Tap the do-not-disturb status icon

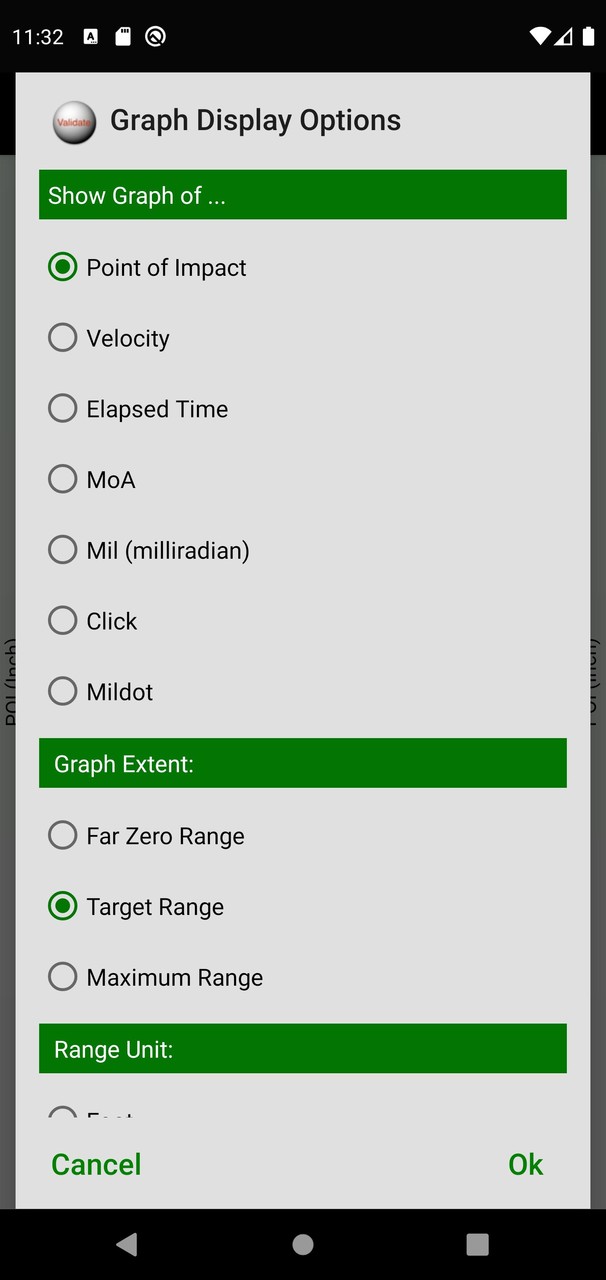(154, 36)
